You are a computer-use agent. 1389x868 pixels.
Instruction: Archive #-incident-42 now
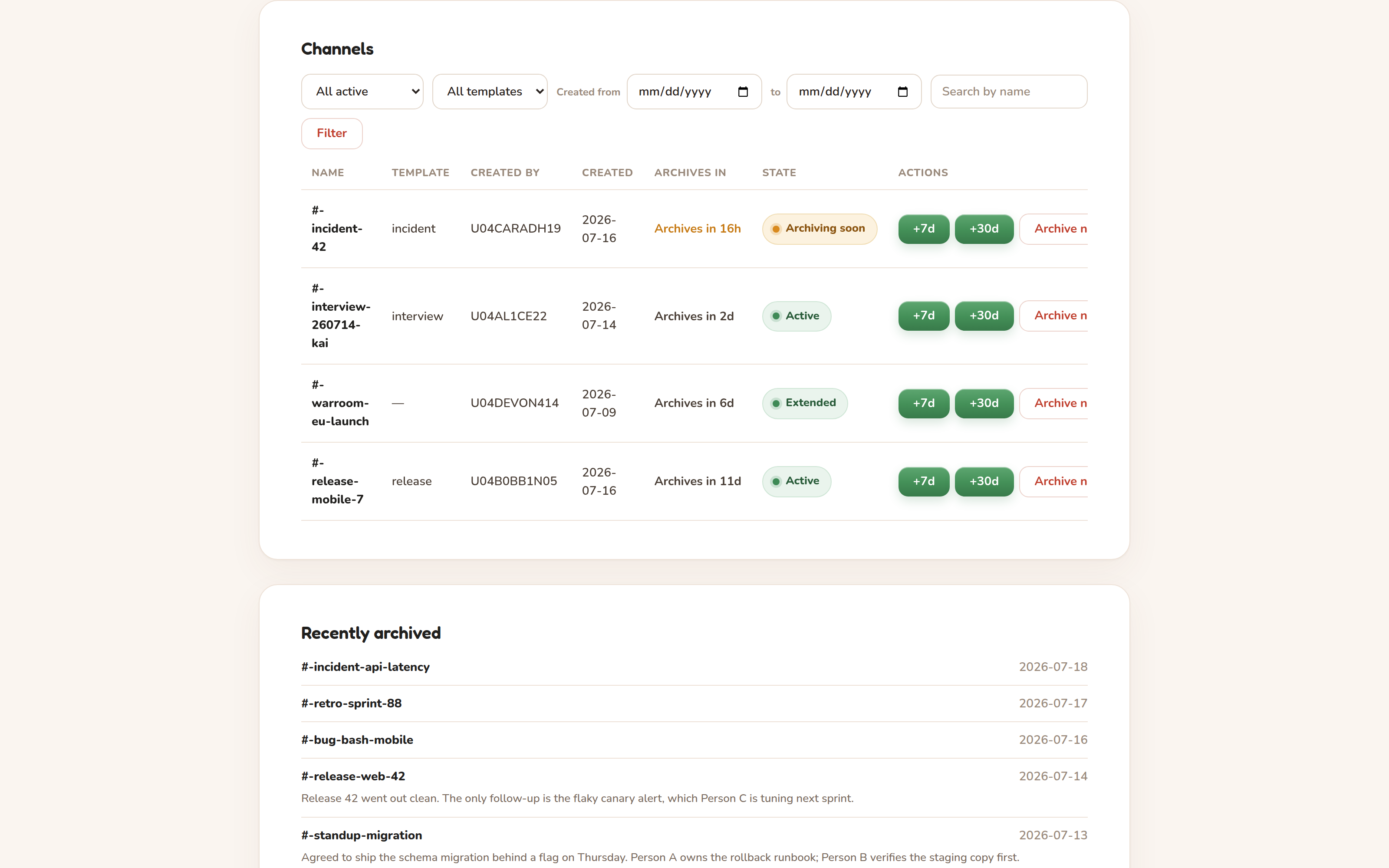click(x=1054, y=228)
